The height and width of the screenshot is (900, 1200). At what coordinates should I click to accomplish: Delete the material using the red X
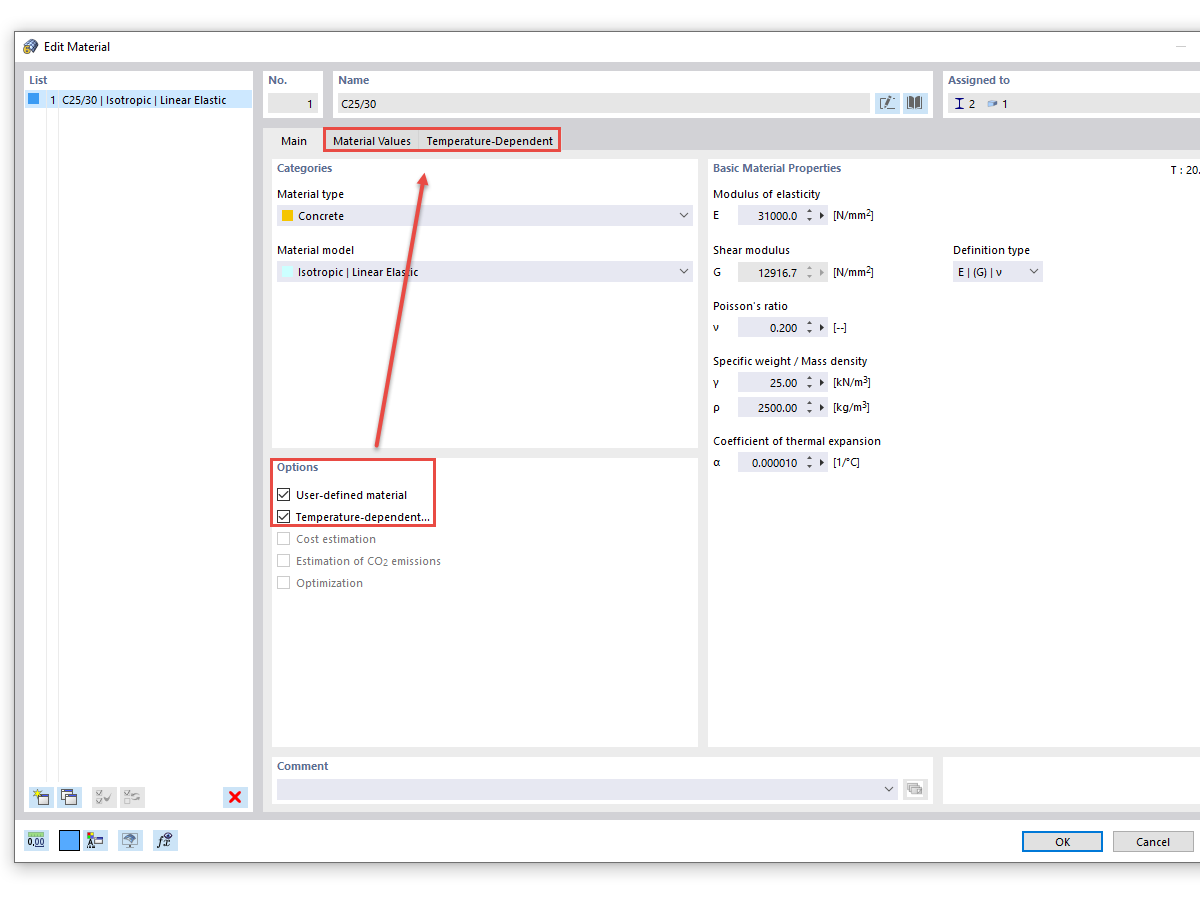[235, 797]
